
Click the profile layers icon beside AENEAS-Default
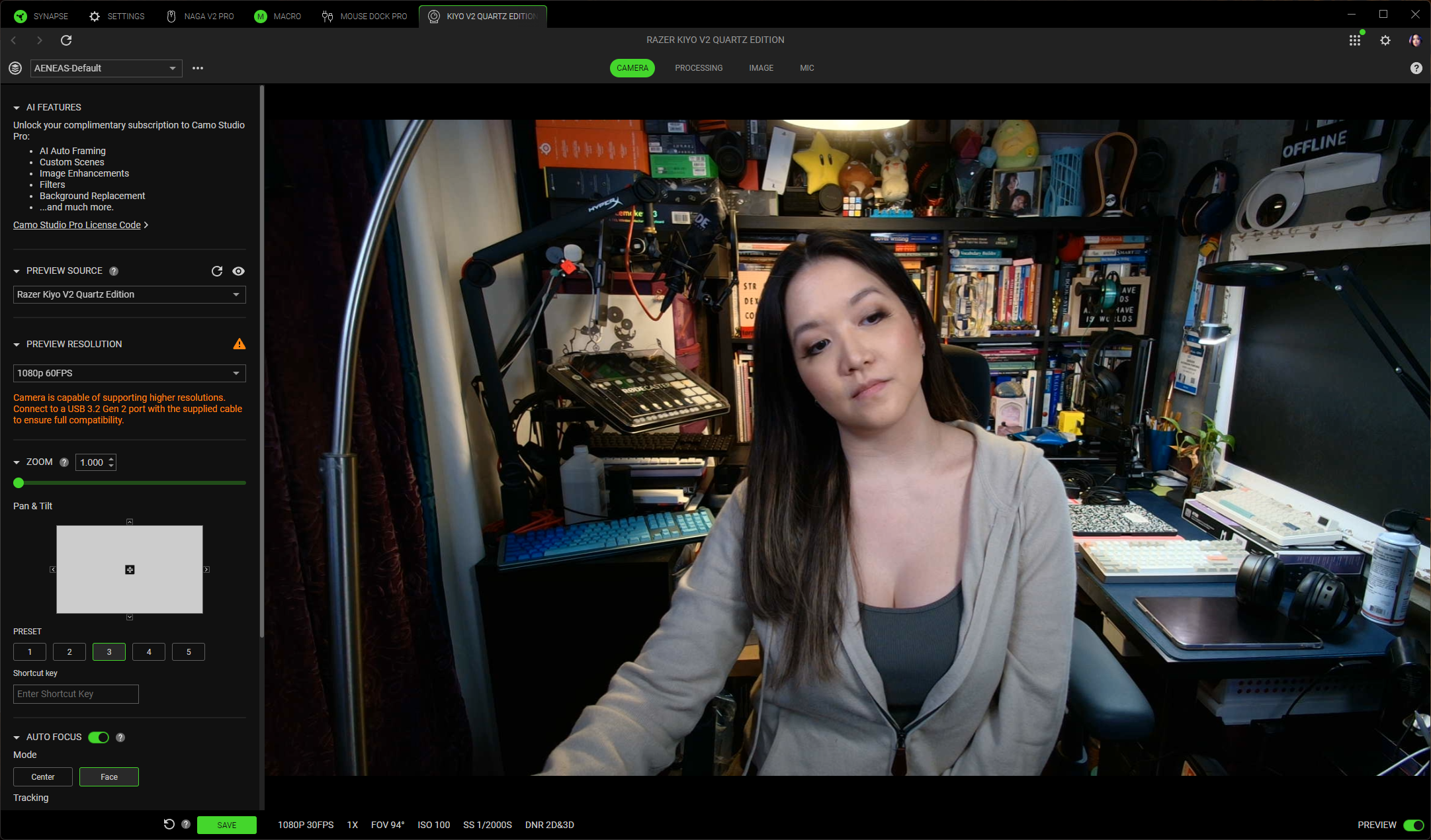point(15,68)
